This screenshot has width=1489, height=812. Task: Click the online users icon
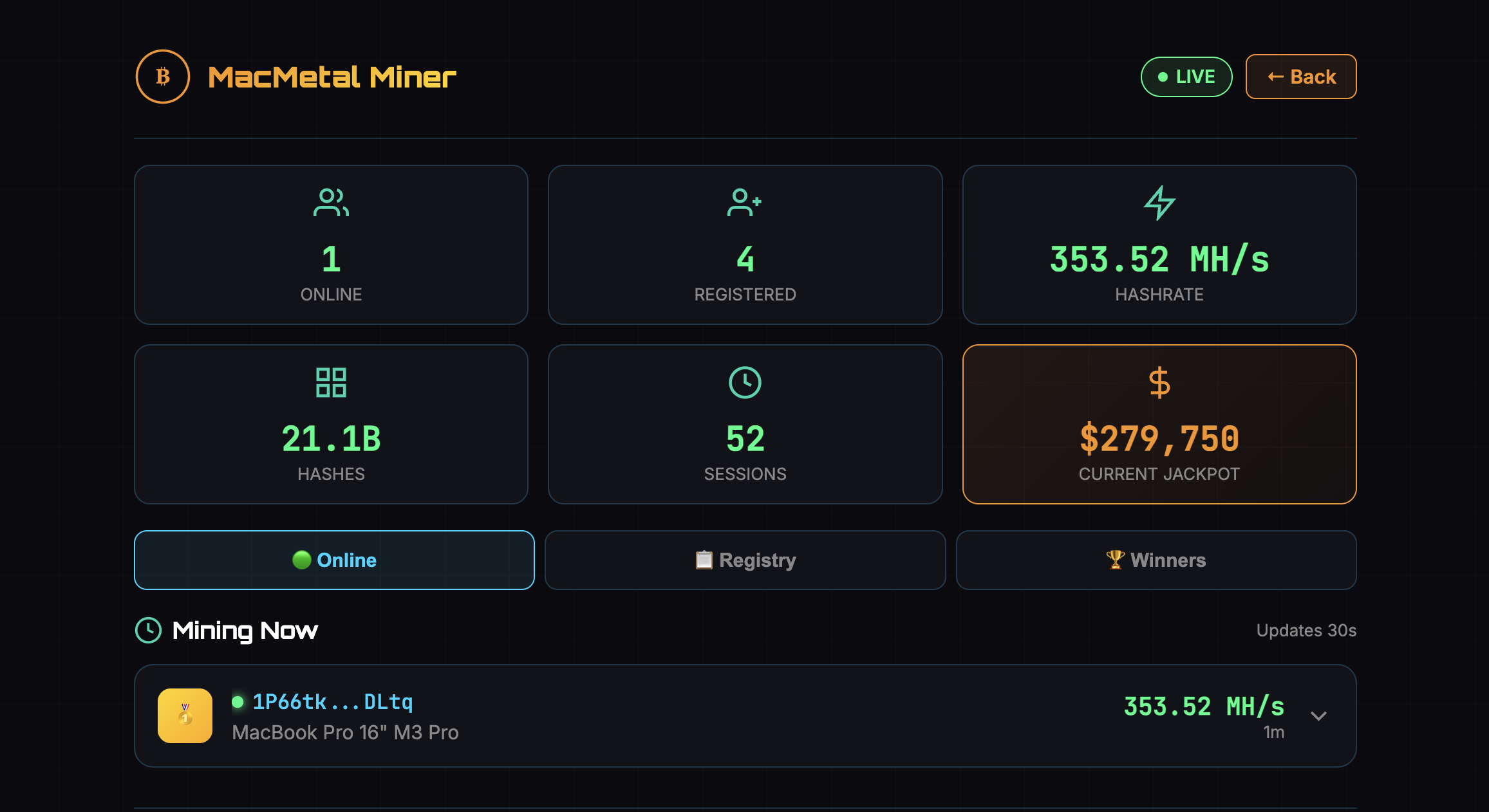pyautogui.click(x=331, y=203)
